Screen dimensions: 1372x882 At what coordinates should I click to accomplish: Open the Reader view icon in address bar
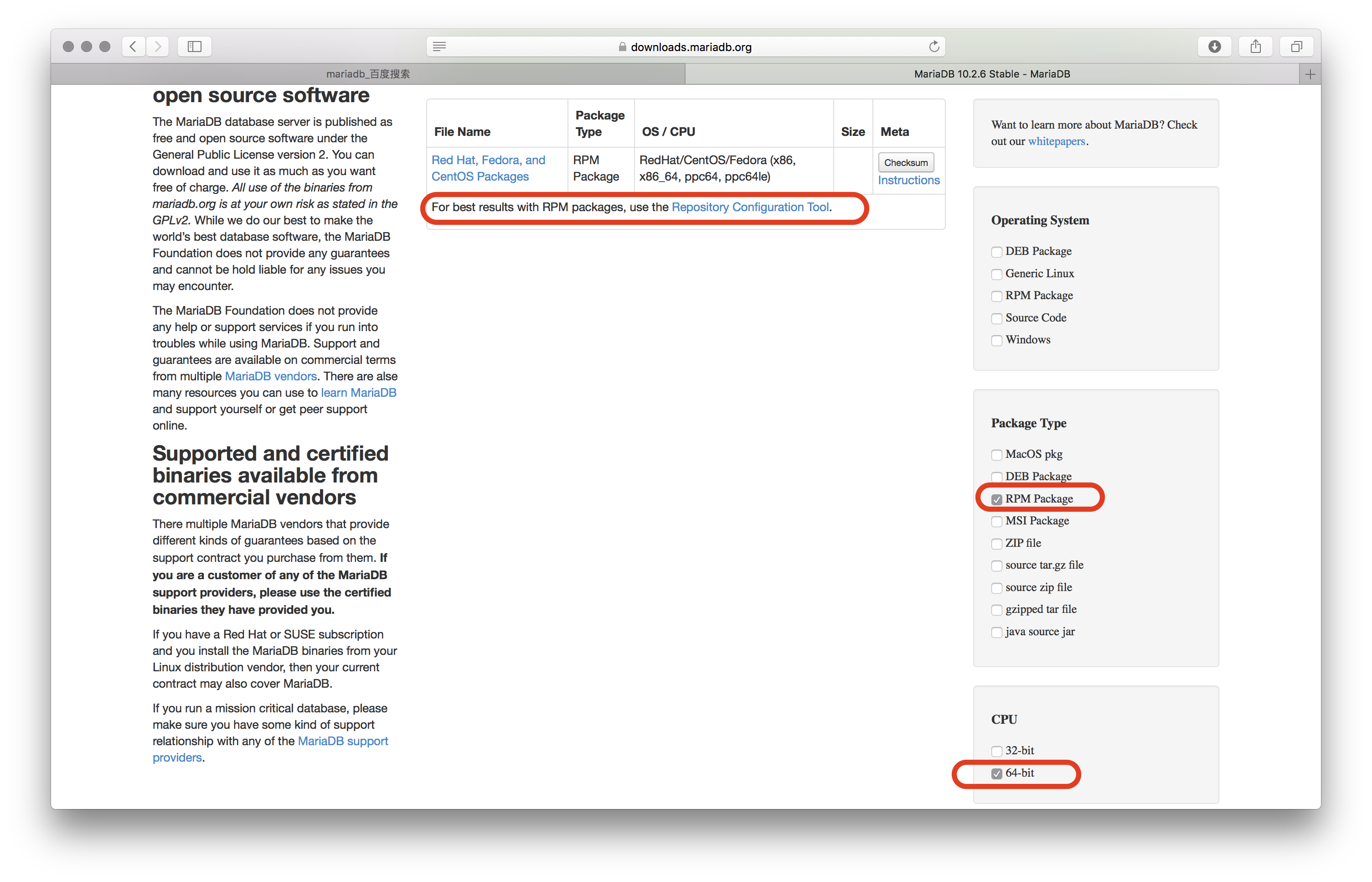[x=439, y=47]
